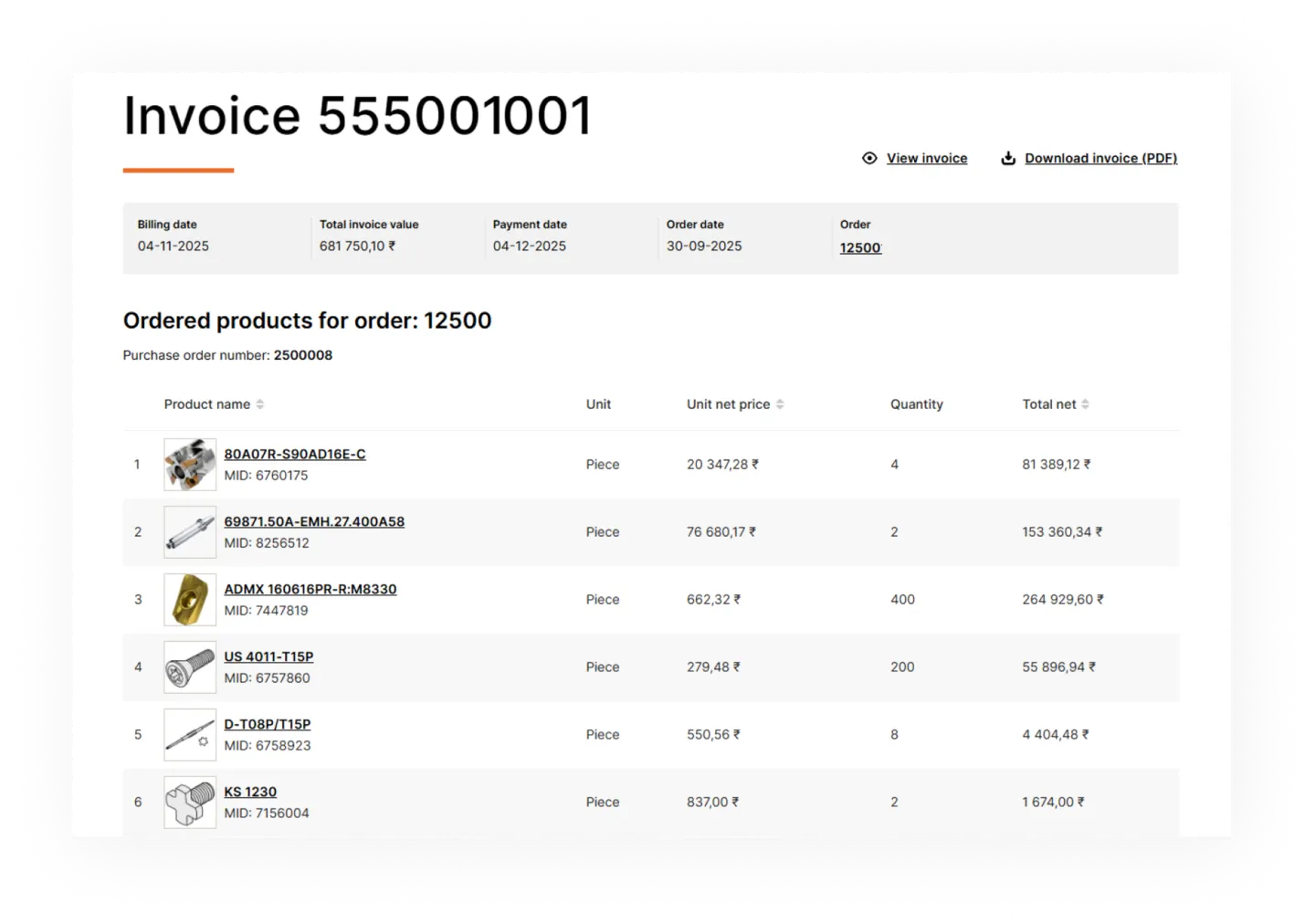Viewport: 1315px width, 924px height.
Task: Click the screwdriver thumbnail for D-T08P/T15P
Action: click(x=190, y=735)
